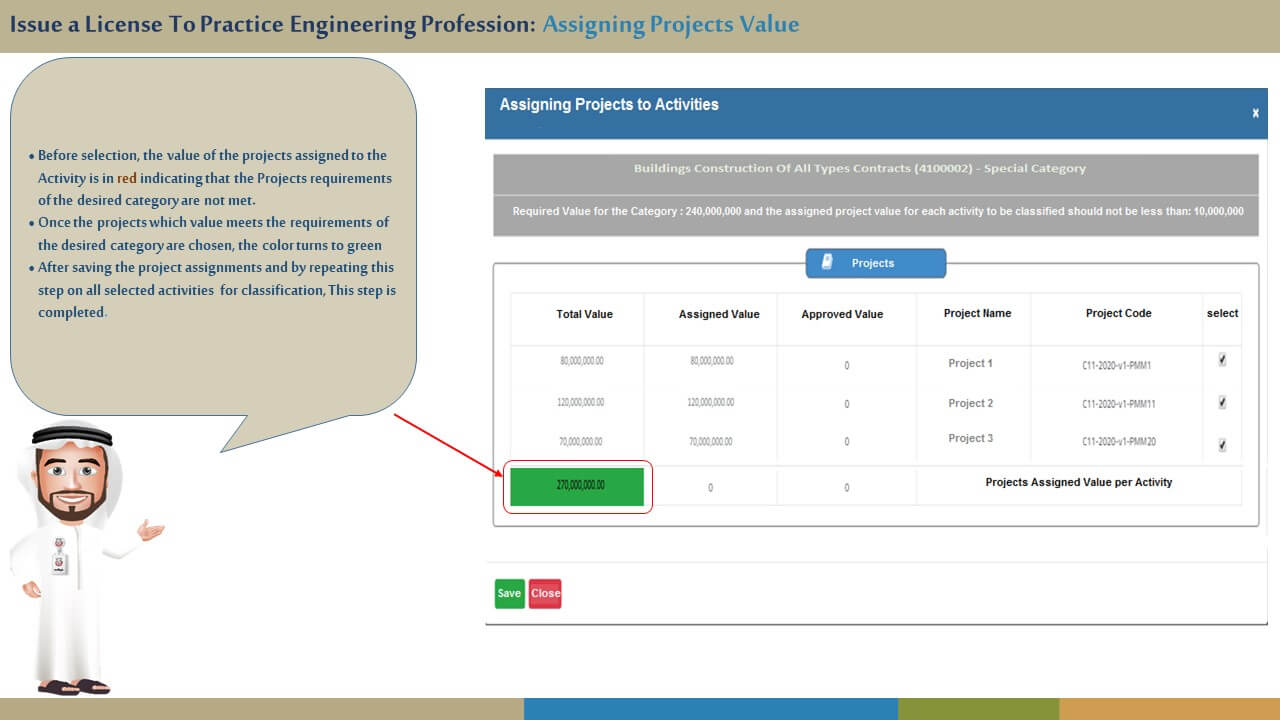Click the Assigned Value column header
Image resolution: width=1280 pixels, height=720 pixels.
718,314
